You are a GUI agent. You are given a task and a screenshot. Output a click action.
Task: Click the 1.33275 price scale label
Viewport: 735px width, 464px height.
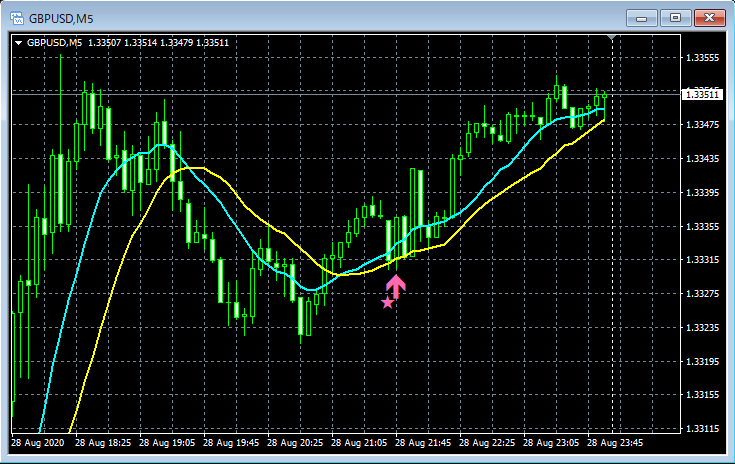pyautogui.click(x=702, y=293)
